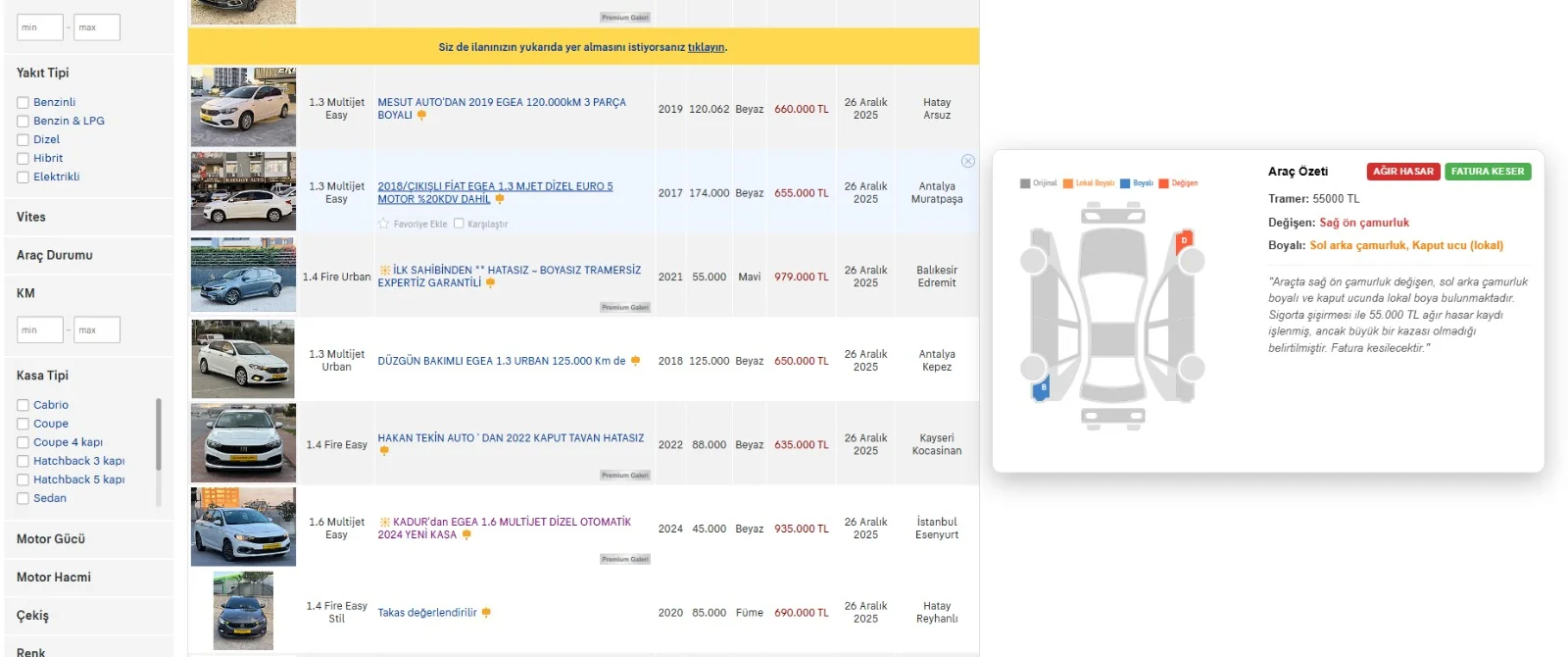Expand the Vites filter section

31,217
